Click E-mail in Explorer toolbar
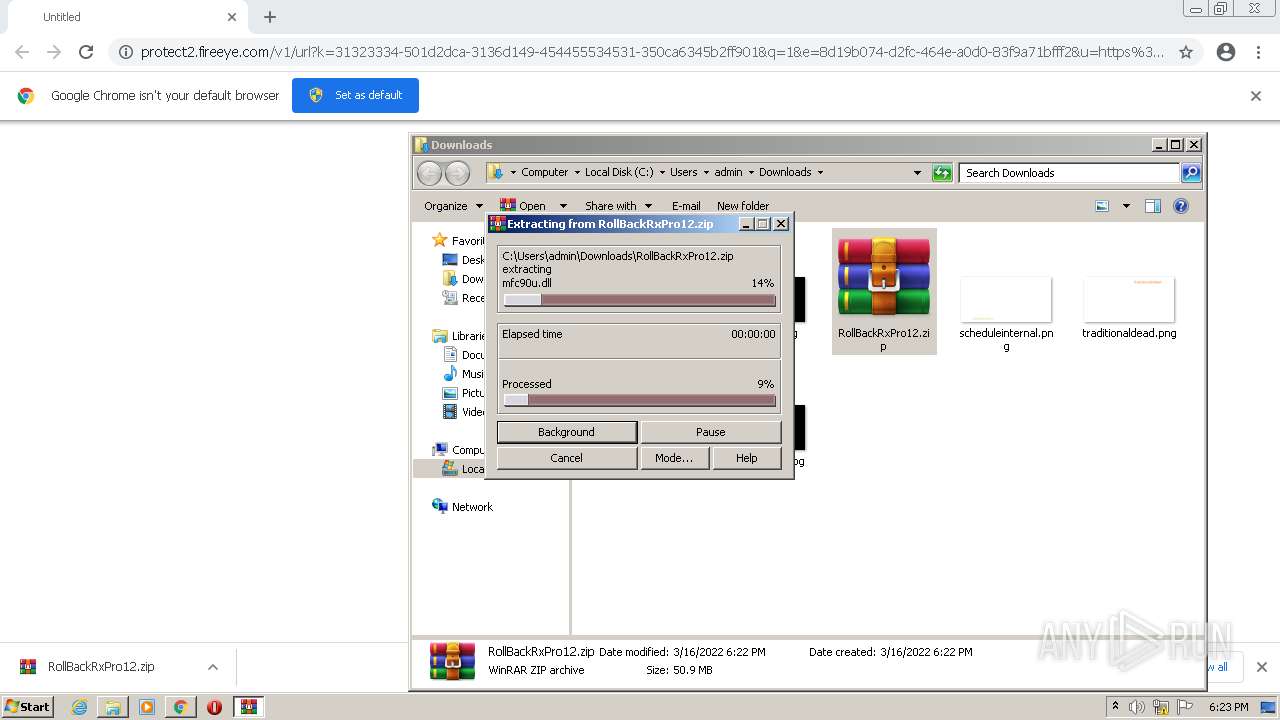Image resolution: width=1280 pixels, height=720 pixels. [686, 206]
